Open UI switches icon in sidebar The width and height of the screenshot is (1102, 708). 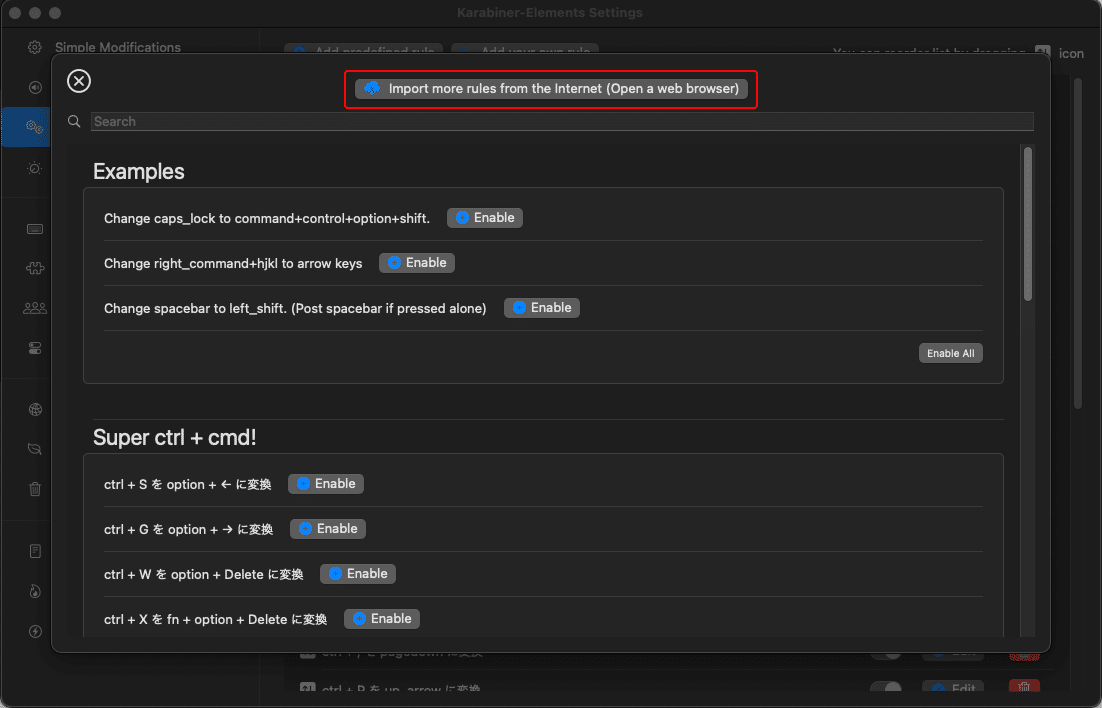[x=34, y=348]
